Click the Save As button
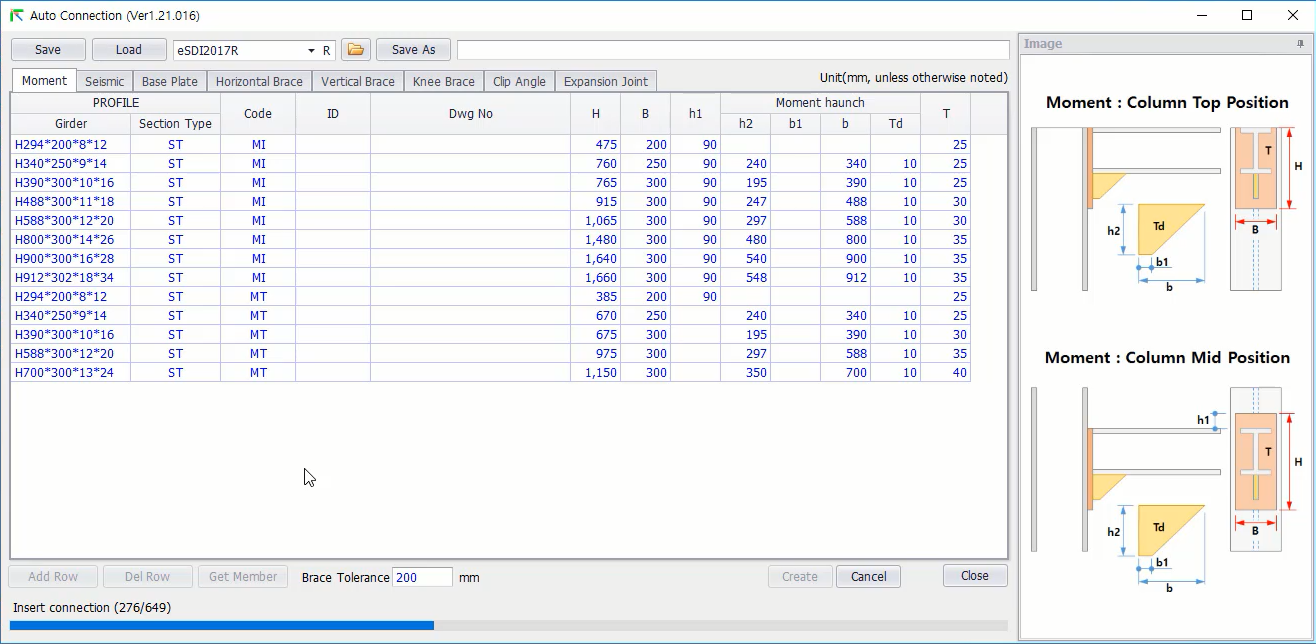Viewport: 1316px width, 644px height. coord(413,50)
